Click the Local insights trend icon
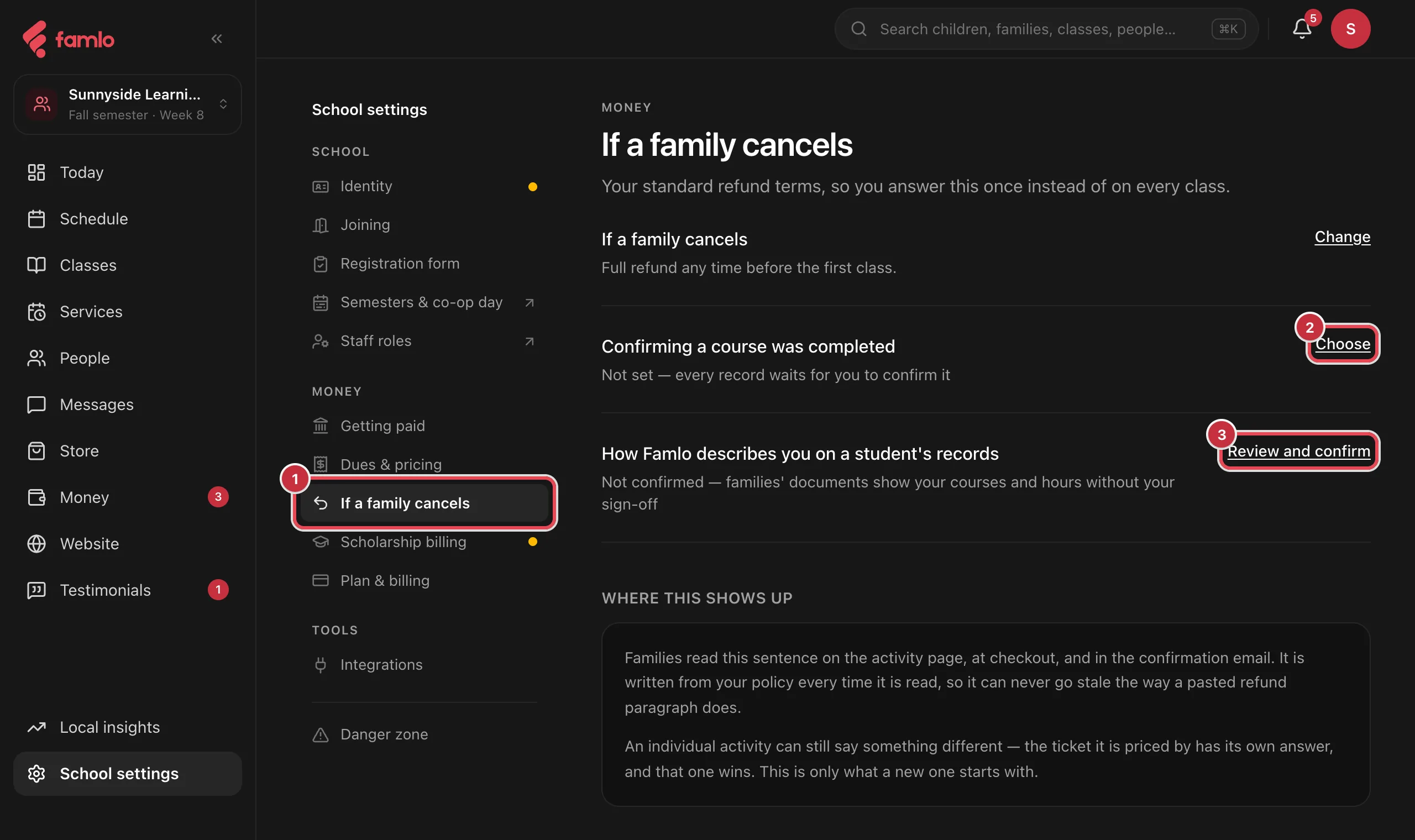Image resolution: width=1415 pixels, height=840 pixels. coord(36,727)
